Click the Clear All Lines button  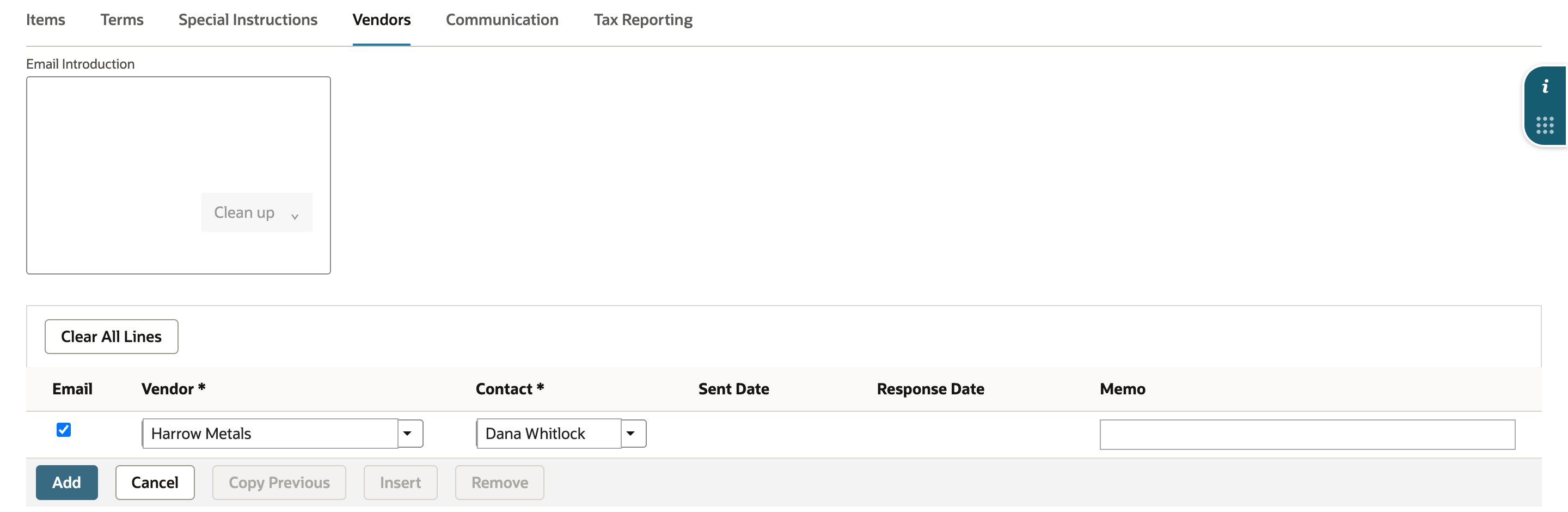[x=112, y=337]
